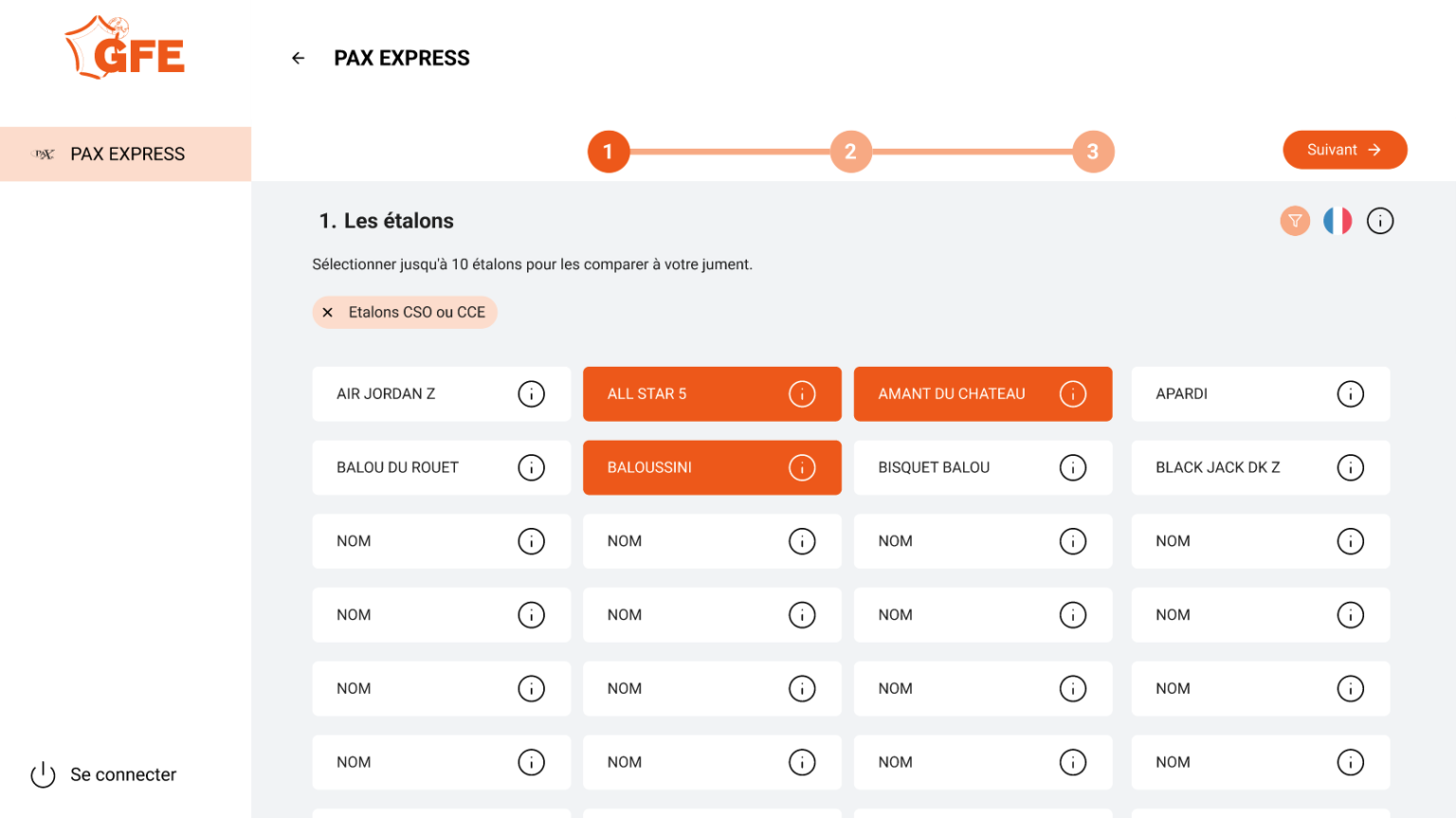This screenshot has width=1456, height=818.
Task: Open help info icon near the flag
Action: [1379, 221]
